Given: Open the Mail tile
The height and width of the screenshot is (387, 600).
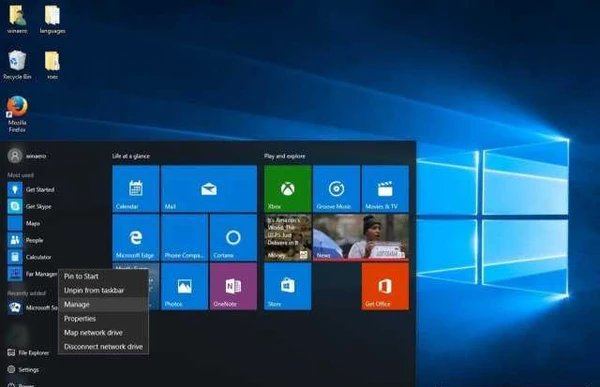Looking at the screenshot, I should 209,189.
